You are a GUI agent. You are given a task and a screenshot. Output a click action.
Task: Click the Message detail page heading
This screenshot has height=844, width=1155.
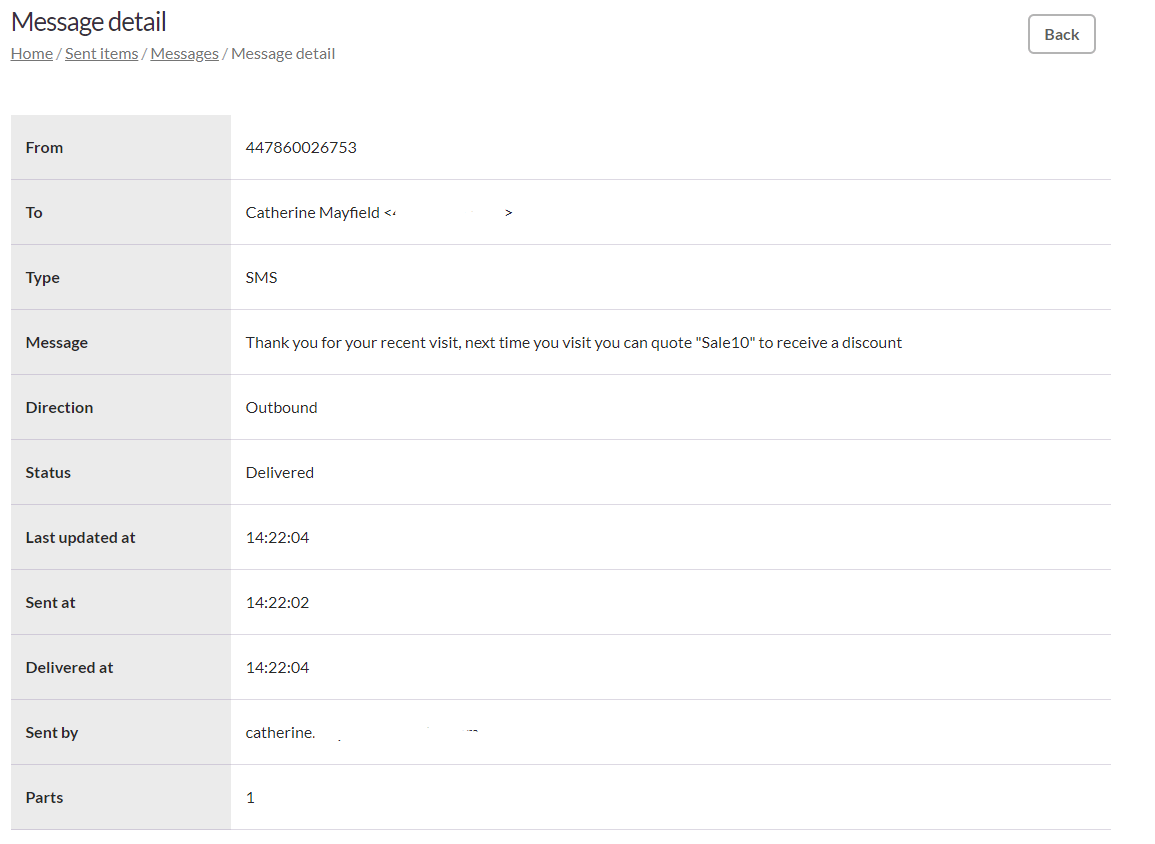(88, 21)
